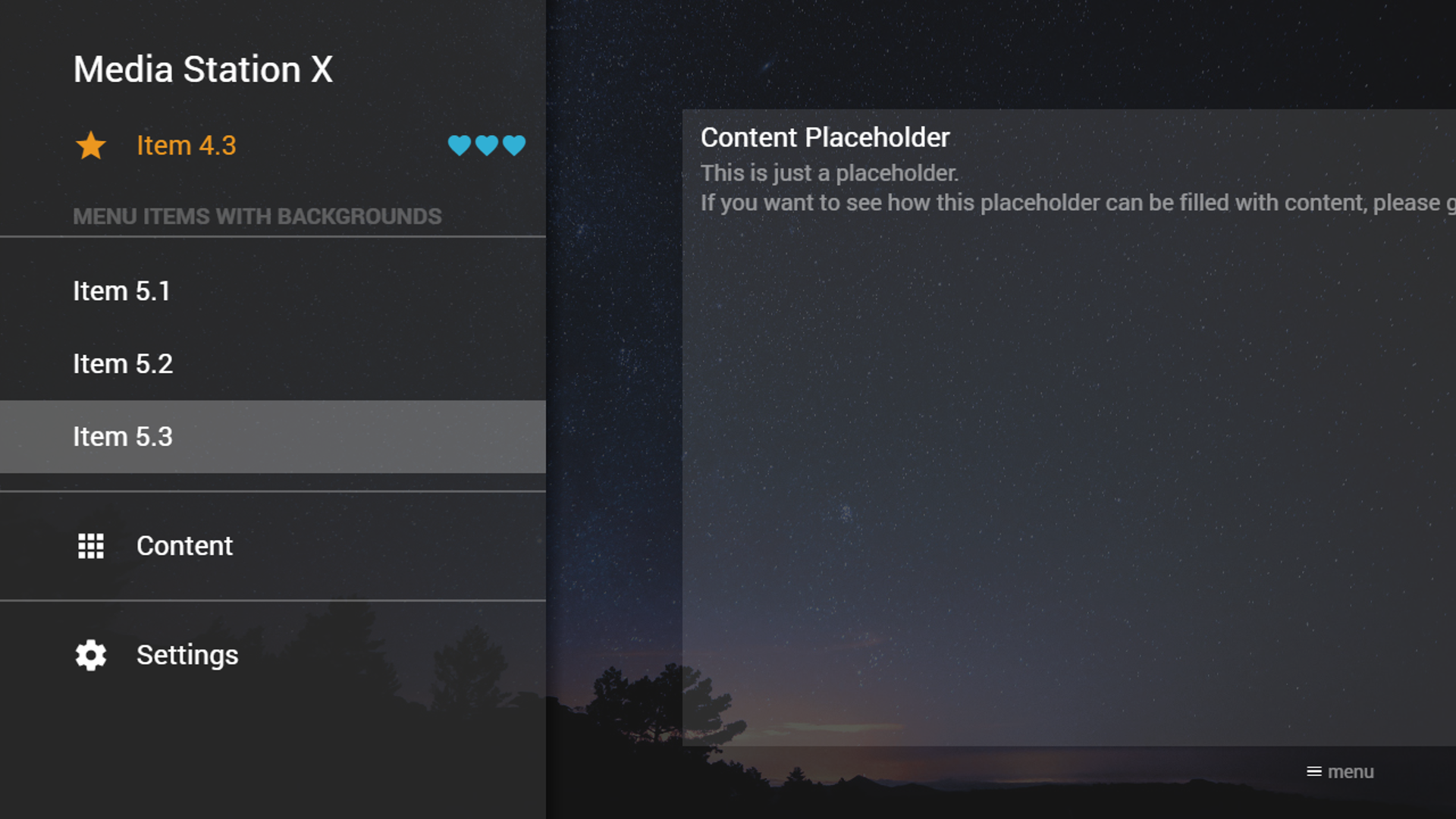Expand the Menu Items With Backgrounds section
The width and height of the screenshot is (1456, 819).
(257, 215)
